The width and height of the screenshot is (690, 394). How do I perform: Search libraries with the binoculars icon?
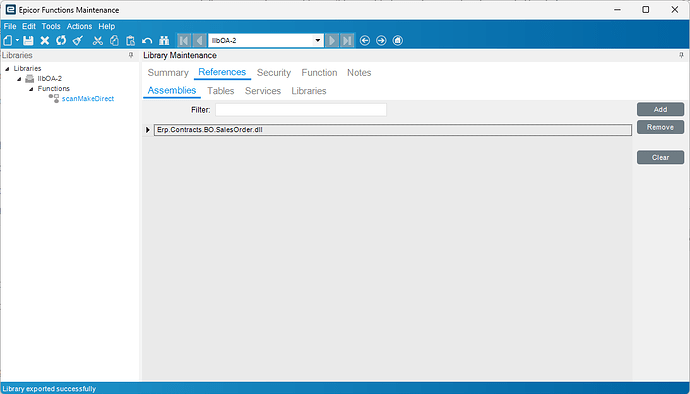click(164, 41)
